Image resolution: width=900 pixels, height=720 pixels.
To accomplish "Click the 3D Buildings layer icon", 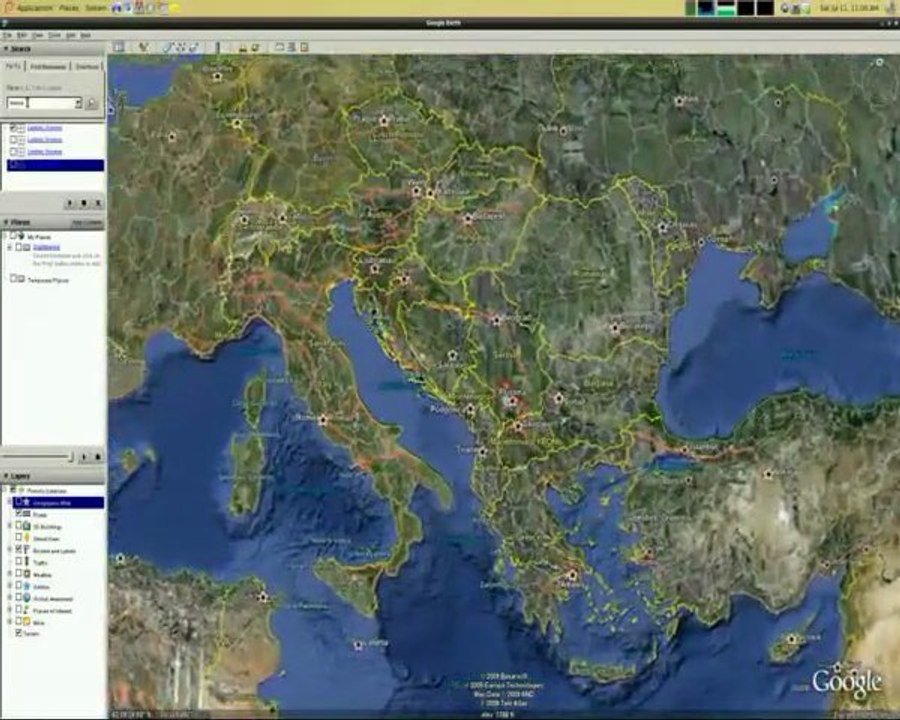I will [26, 526].
